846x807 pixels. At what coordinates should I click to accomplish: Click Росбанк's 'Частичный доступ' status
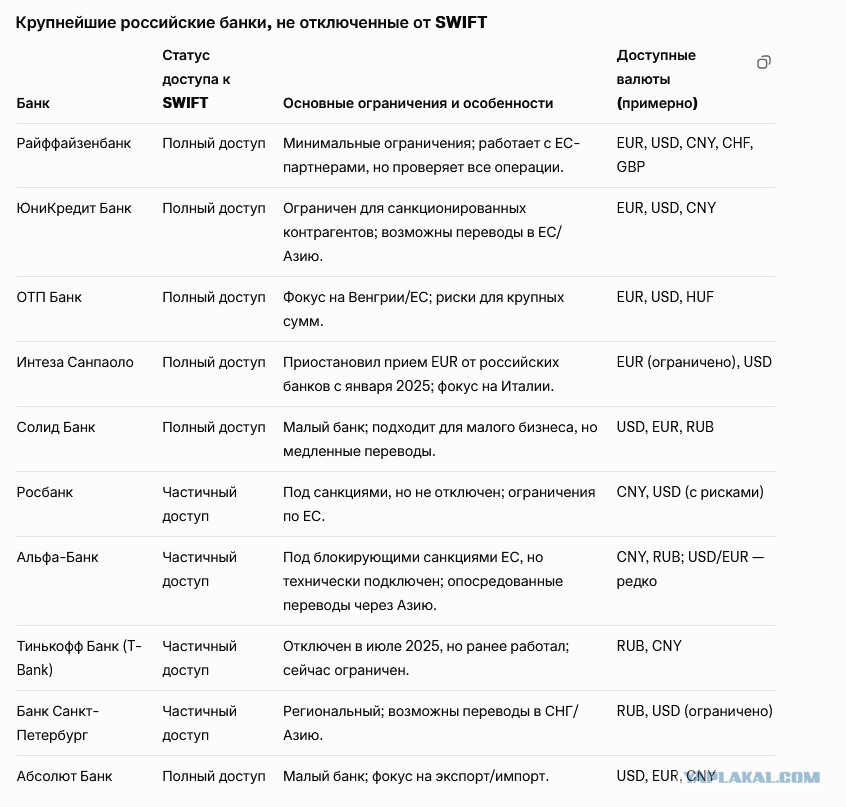click(200, 504)
